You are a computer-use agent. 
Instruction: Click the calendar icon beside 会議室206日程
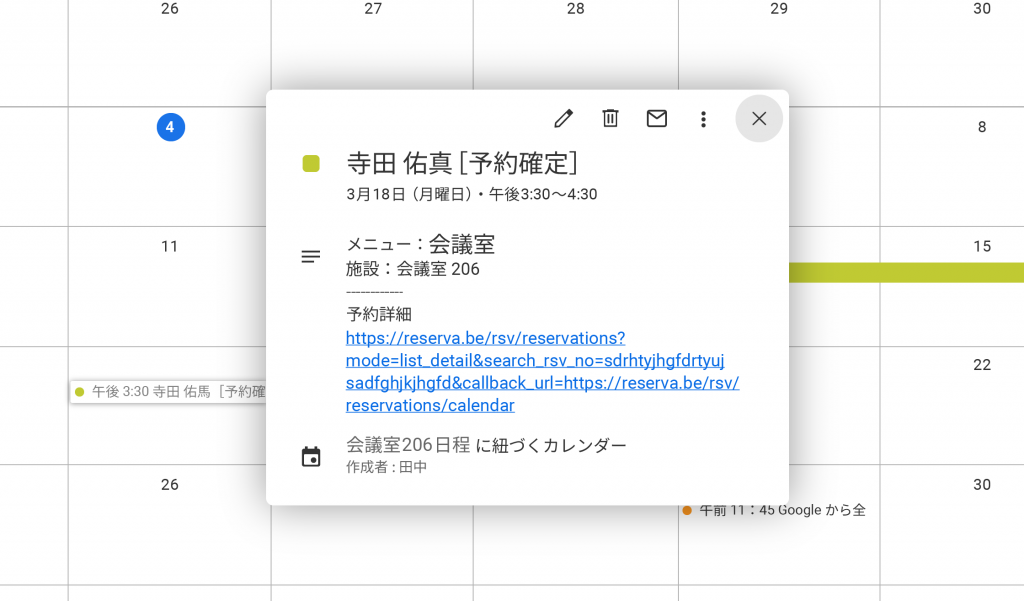[x=311, y=457]
